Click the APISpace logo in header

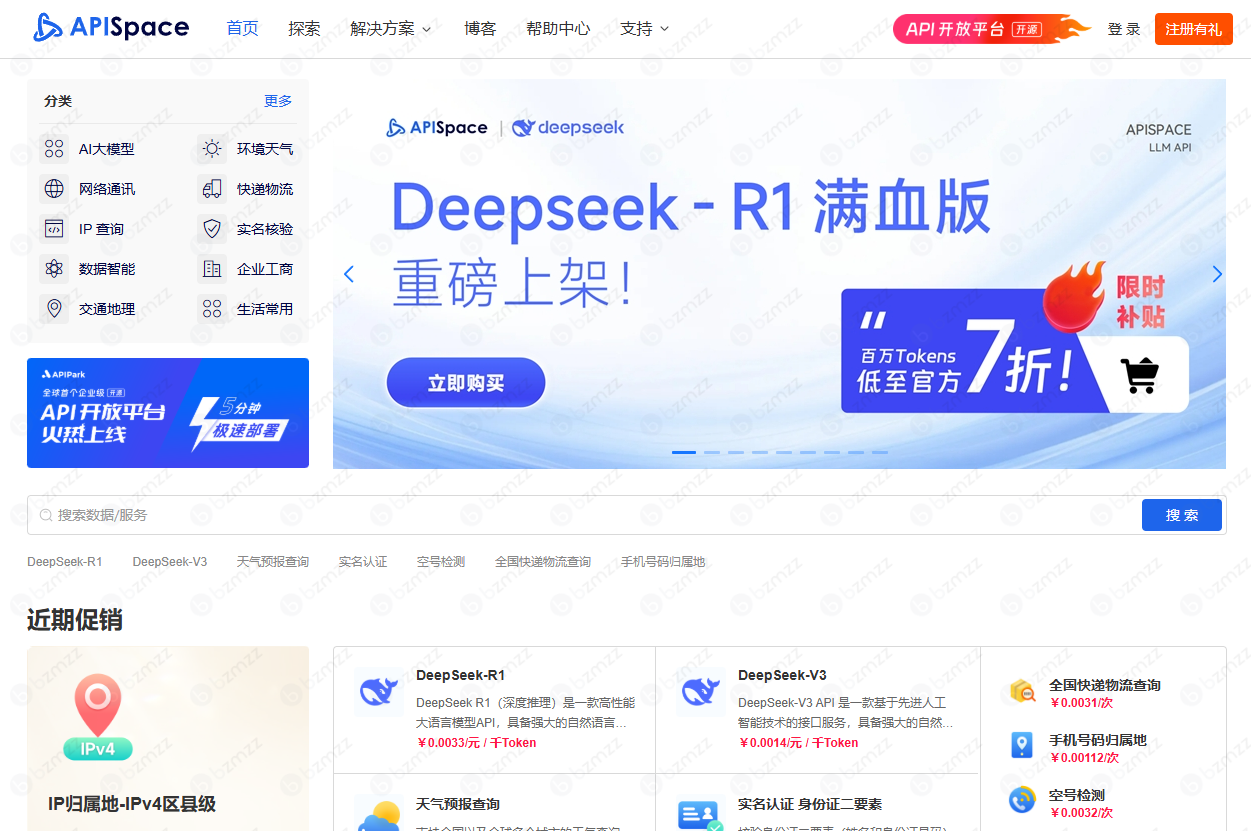(x=111, y=28)
